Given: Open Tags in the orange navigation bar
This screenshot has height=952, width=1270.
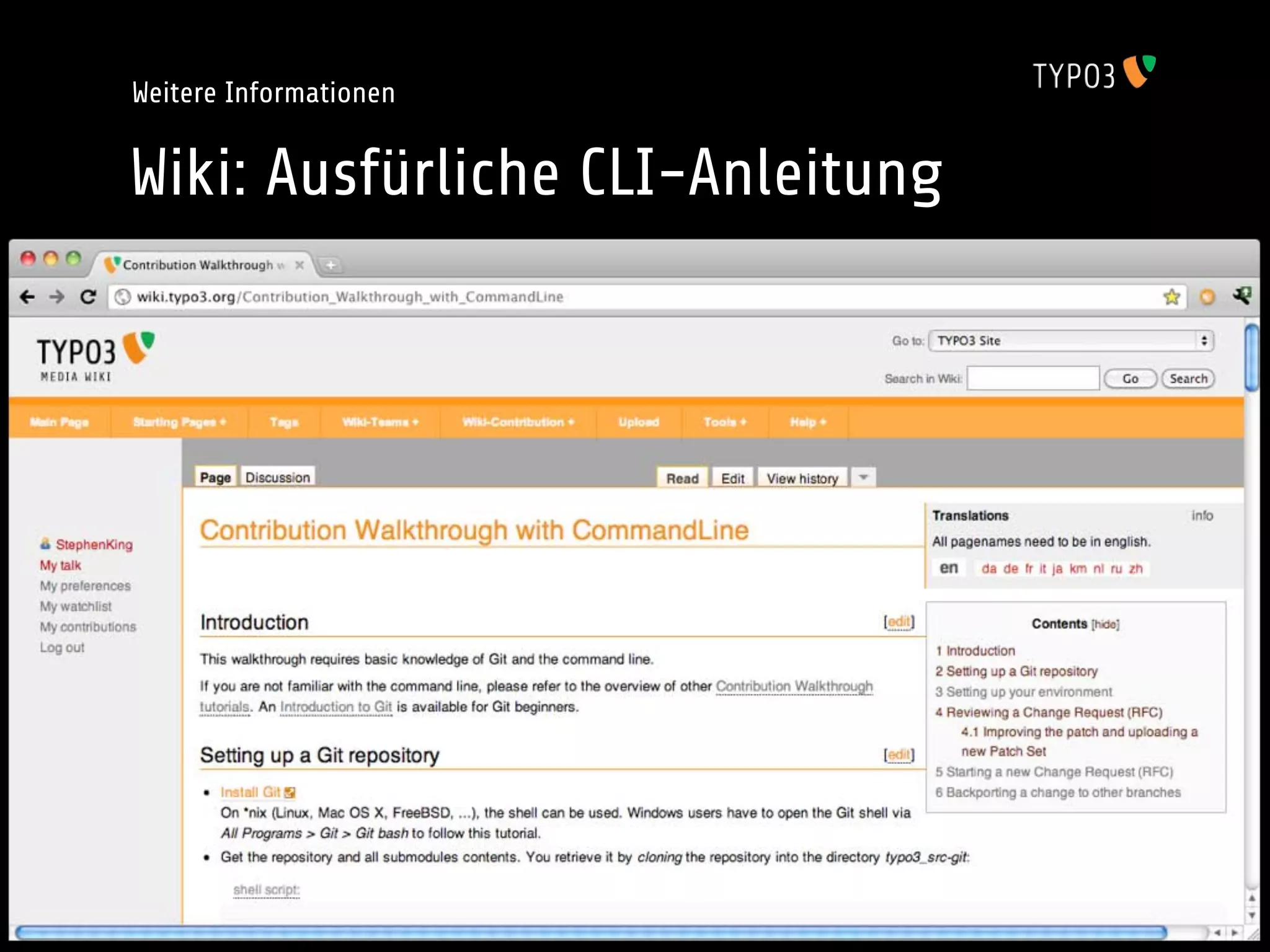Looking at the screenshot, I should pyautogui.click(x=284, y=422).
